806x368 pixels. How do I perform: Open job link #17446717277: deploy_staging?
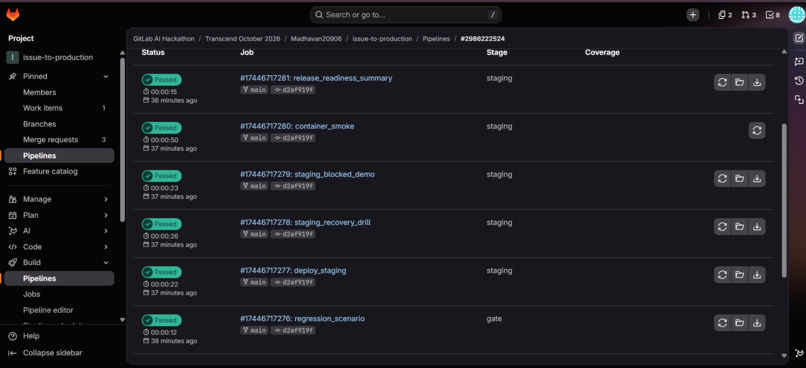point(293,270)
